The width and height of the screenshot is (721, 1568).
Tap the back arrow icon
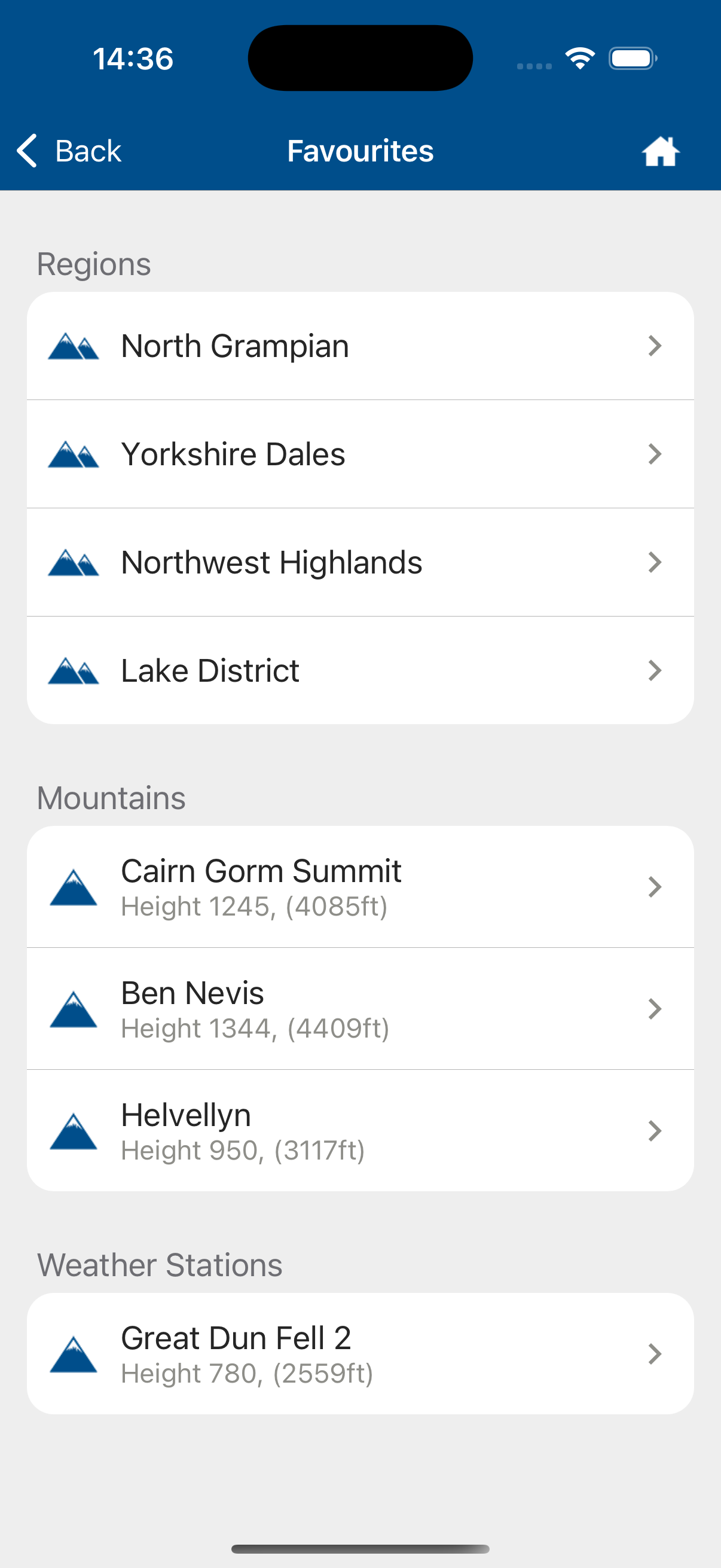[28, 151]
